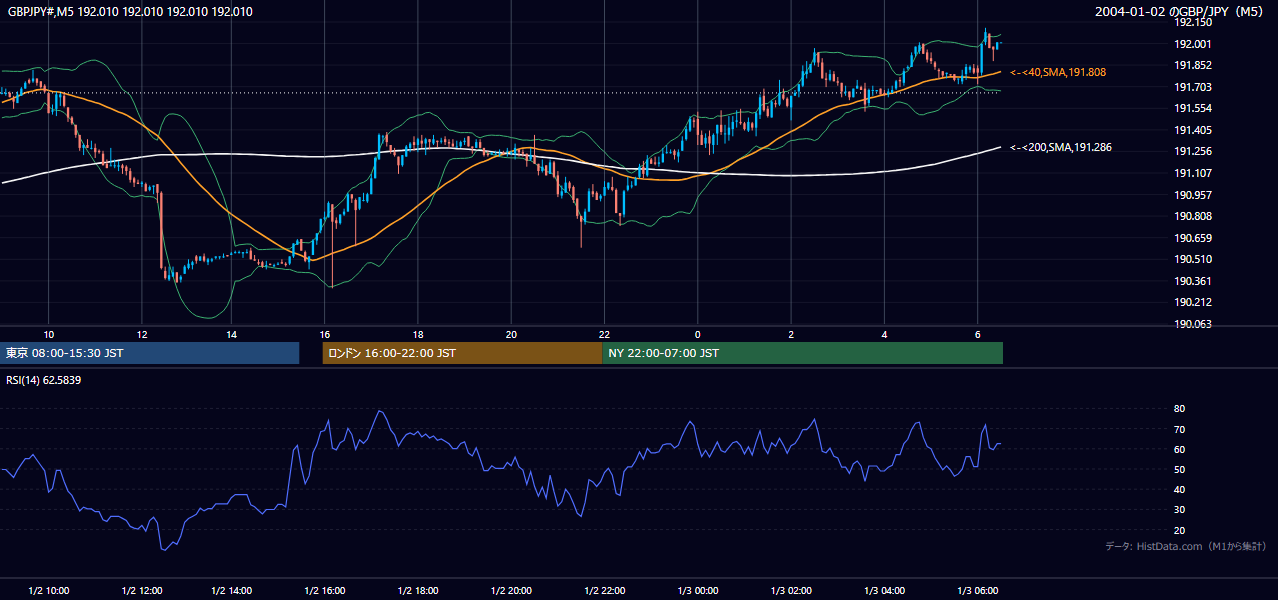Viewport: 1278px width, 600px height.
Task: Click RSI axis level 40
Action: click(x=1179, y=489)
